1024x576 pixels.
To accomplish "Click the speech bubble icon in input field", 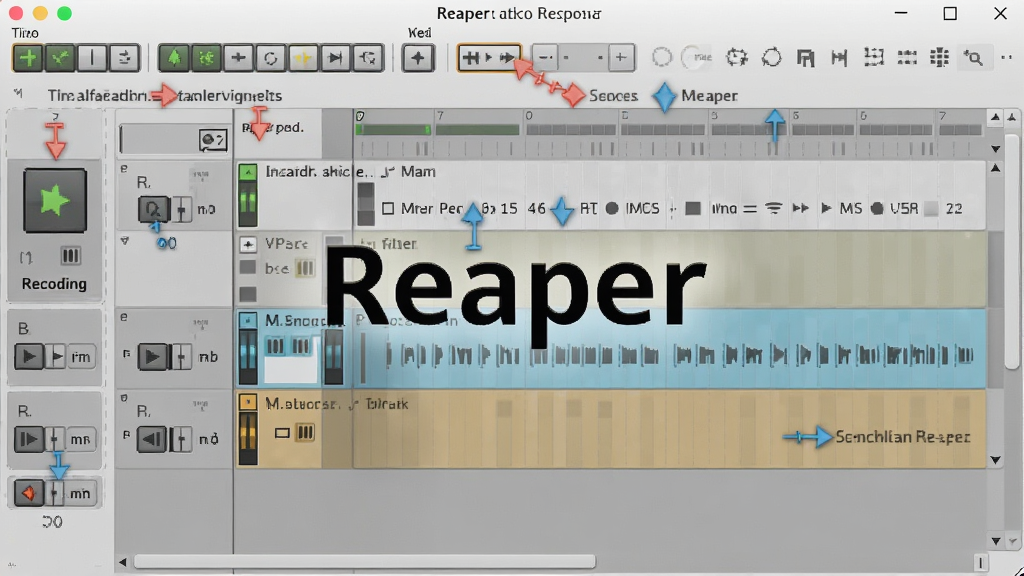I will pyautogui.click(x=213, y=140).
